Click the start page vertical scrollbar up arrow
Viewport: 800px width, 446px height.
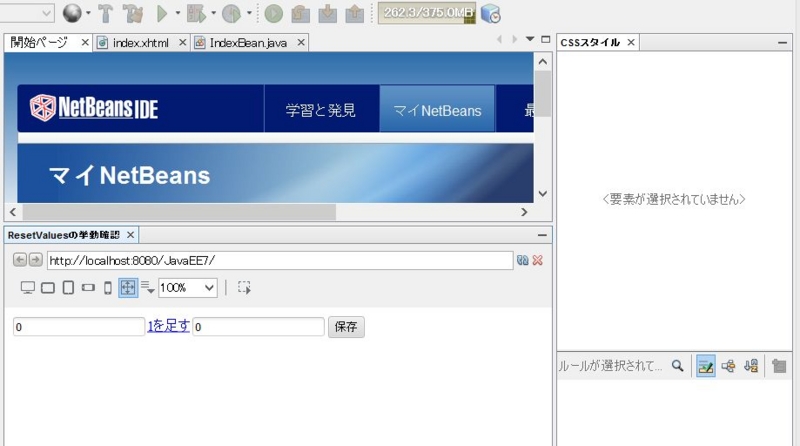[x=542, y=62]
